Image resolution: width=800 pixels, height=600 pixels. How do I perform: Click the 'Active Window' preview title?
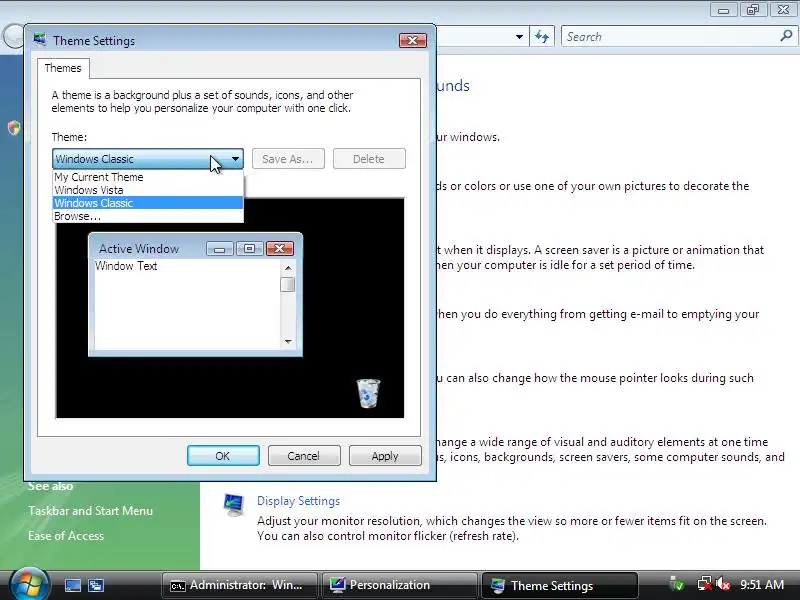click(139, 248)
